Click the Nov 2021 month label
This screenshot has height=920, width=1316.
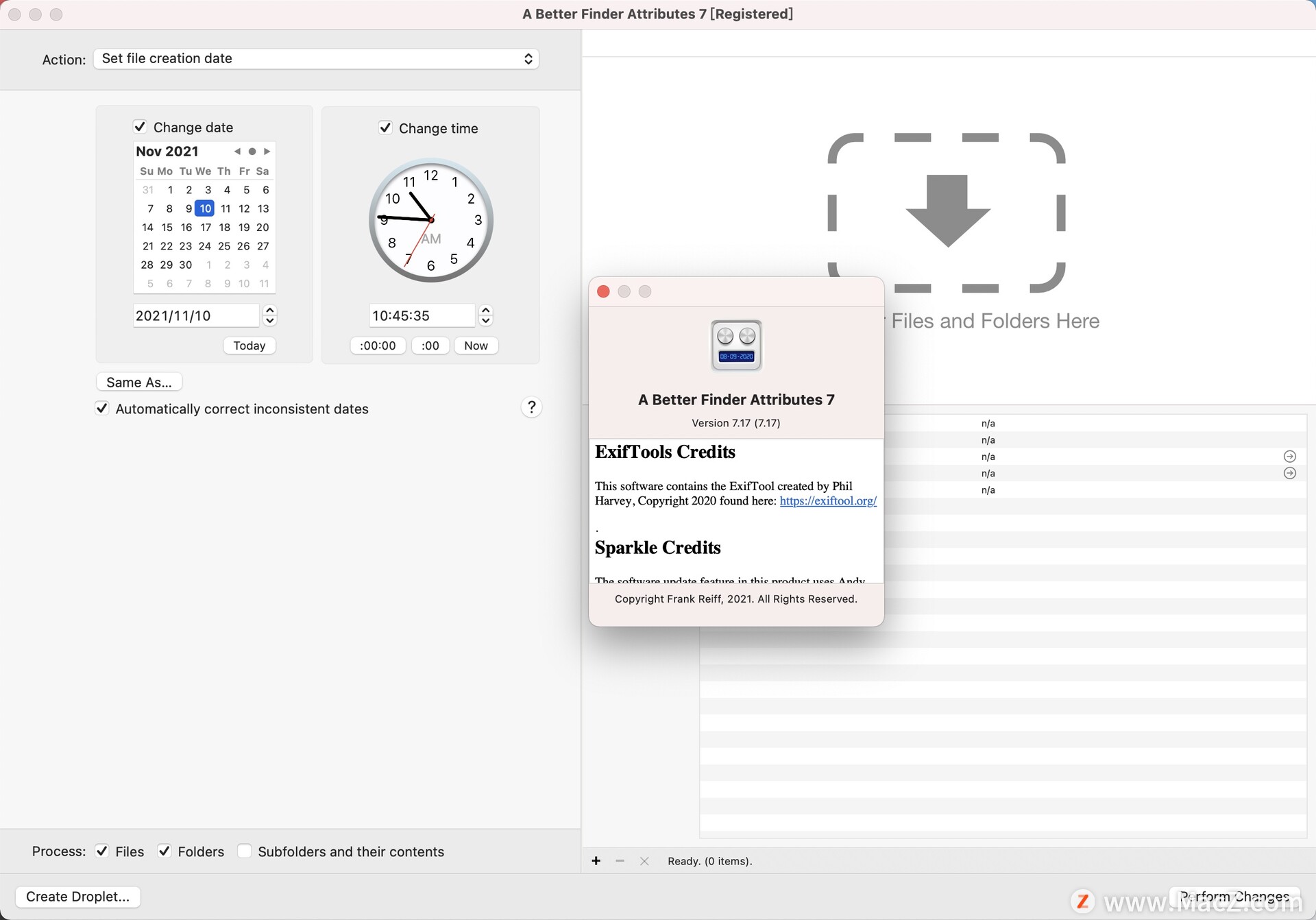point(167,152)
